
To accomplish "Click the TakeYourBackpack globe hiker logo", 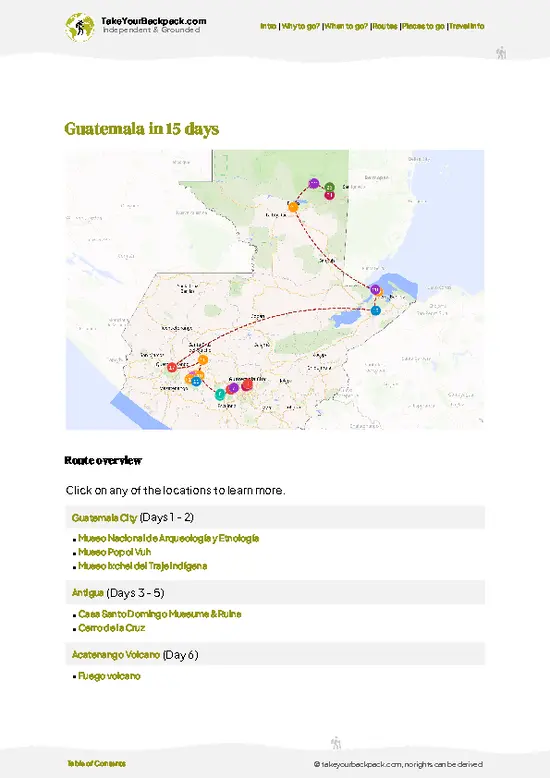I will 79,27.
